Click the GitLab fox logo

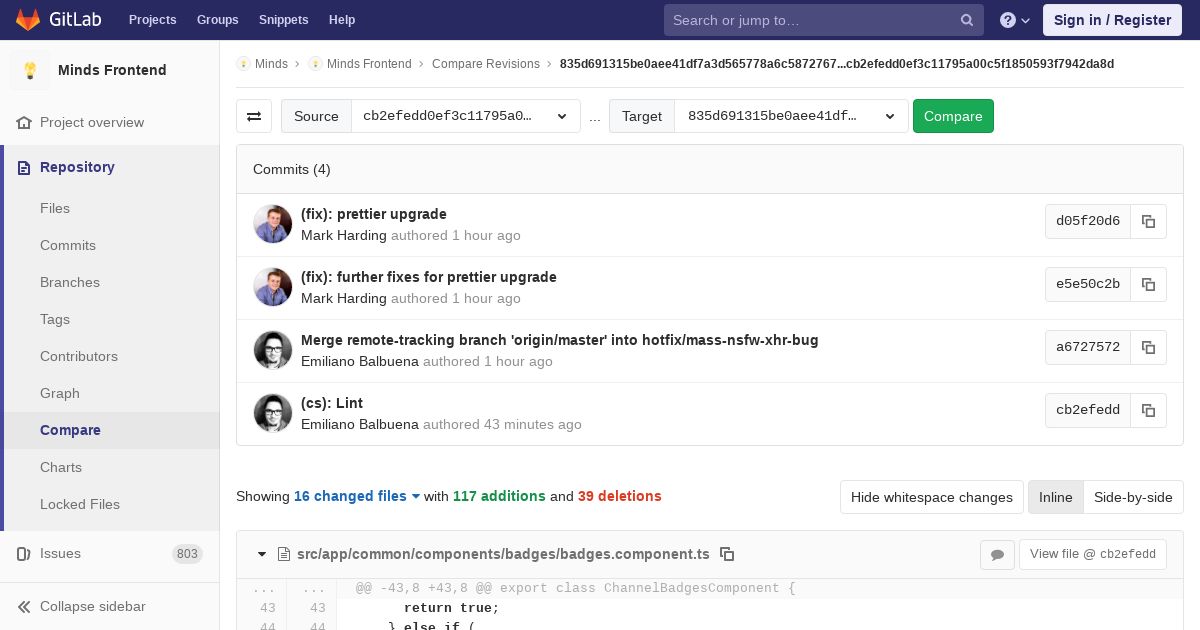(x=28, y=20)
